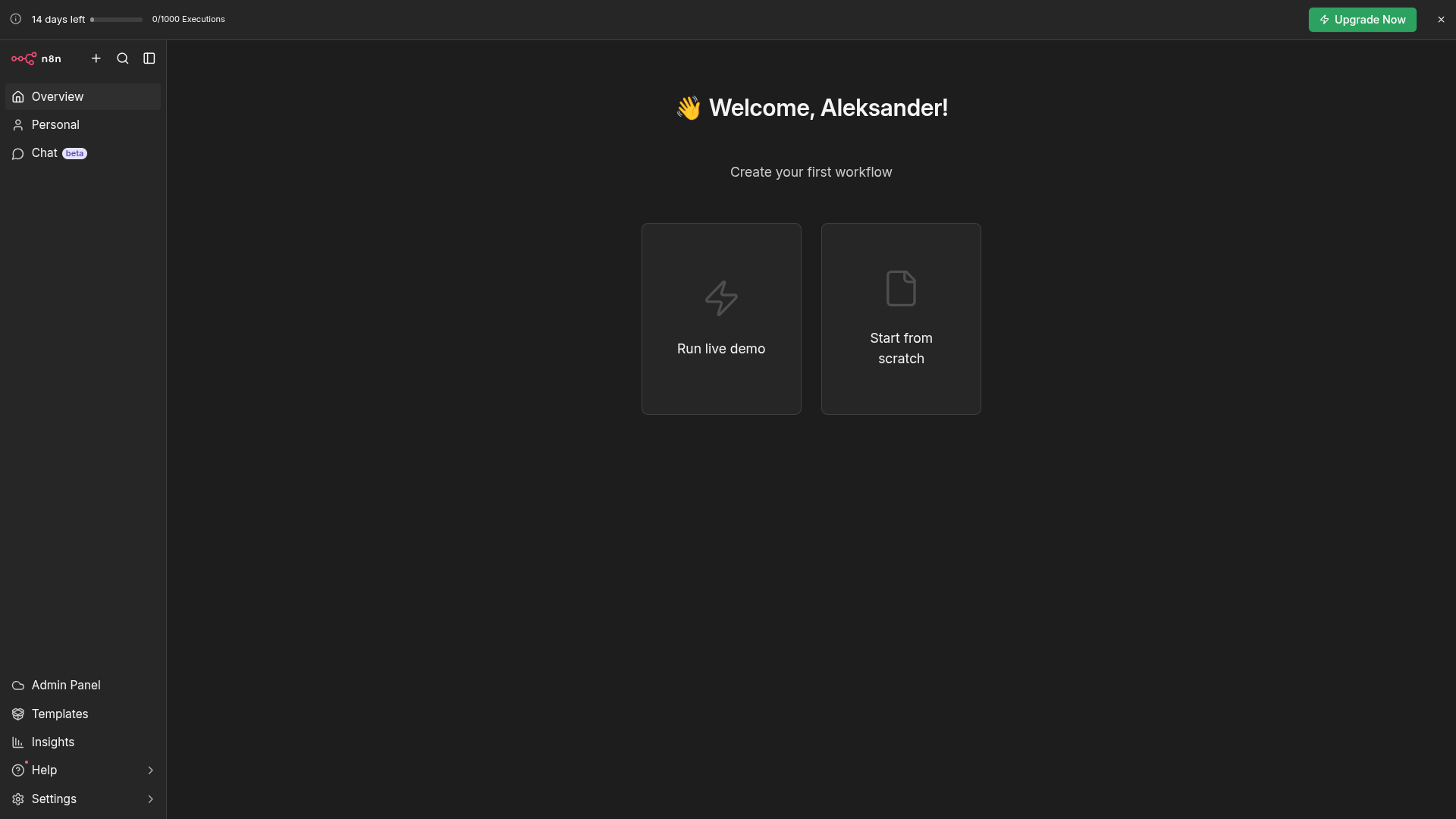This screenshot has height=819, width=1456.
Task: Click the Help question mark icon
Action: tap(18, 770)
